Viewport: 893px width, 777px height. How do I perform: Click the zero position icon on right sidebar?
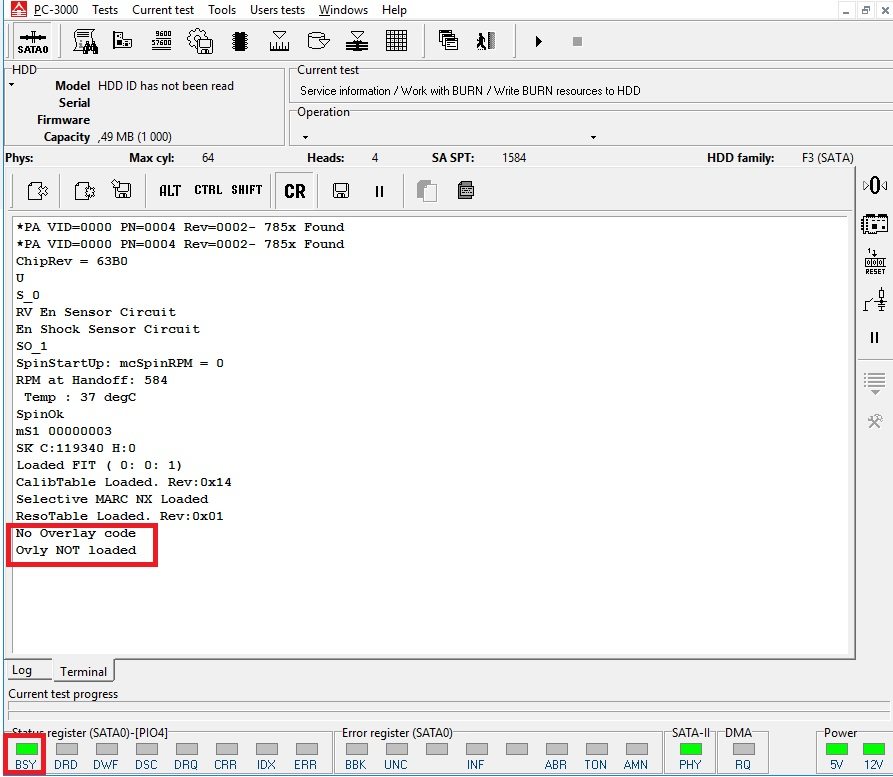pos(875,185)
